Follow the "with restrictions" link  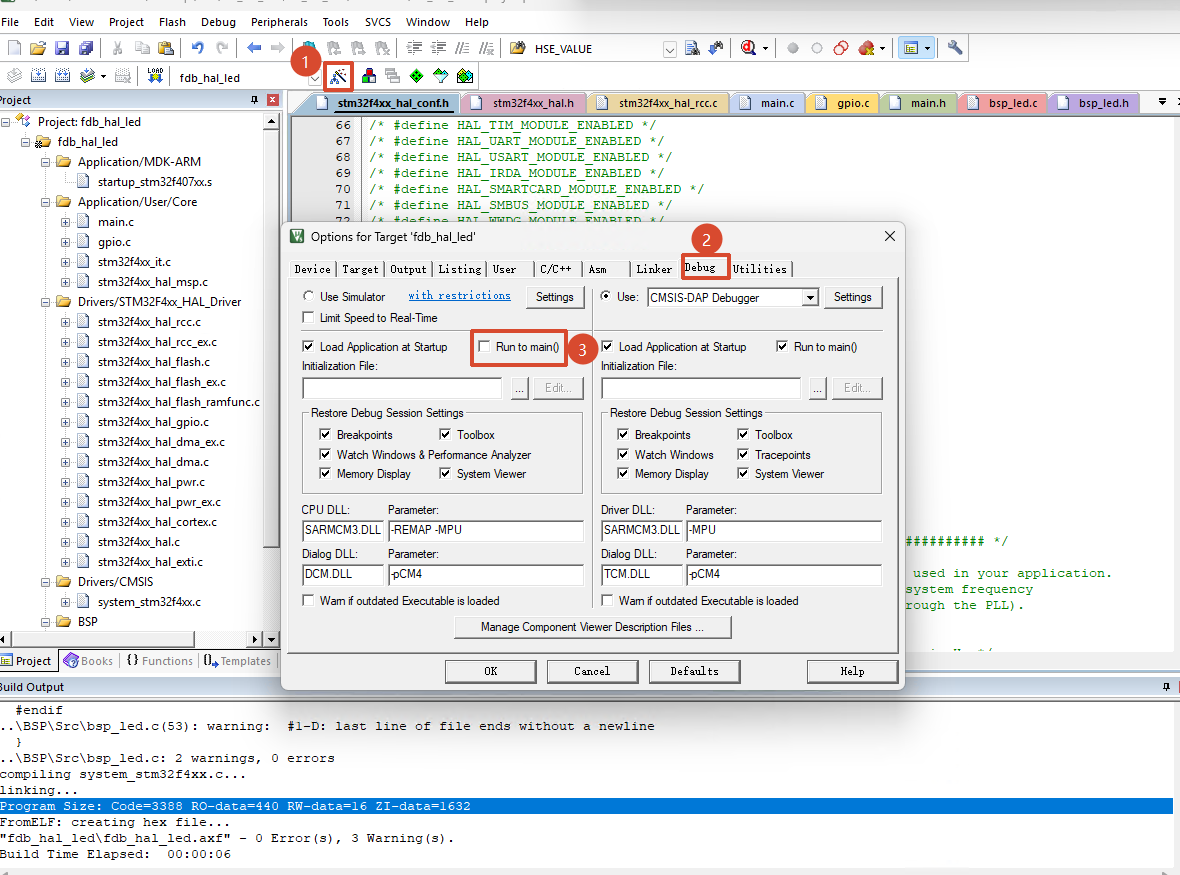[x=459, y=296]
